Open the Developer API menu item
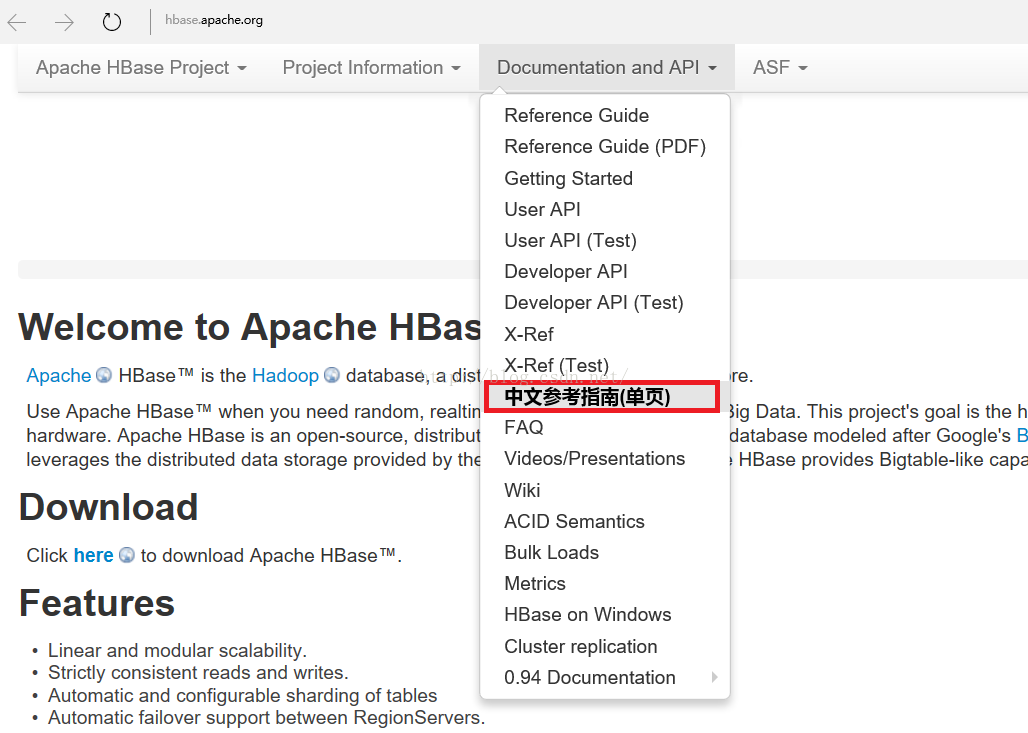1028x733 pixels. [566, 271]
